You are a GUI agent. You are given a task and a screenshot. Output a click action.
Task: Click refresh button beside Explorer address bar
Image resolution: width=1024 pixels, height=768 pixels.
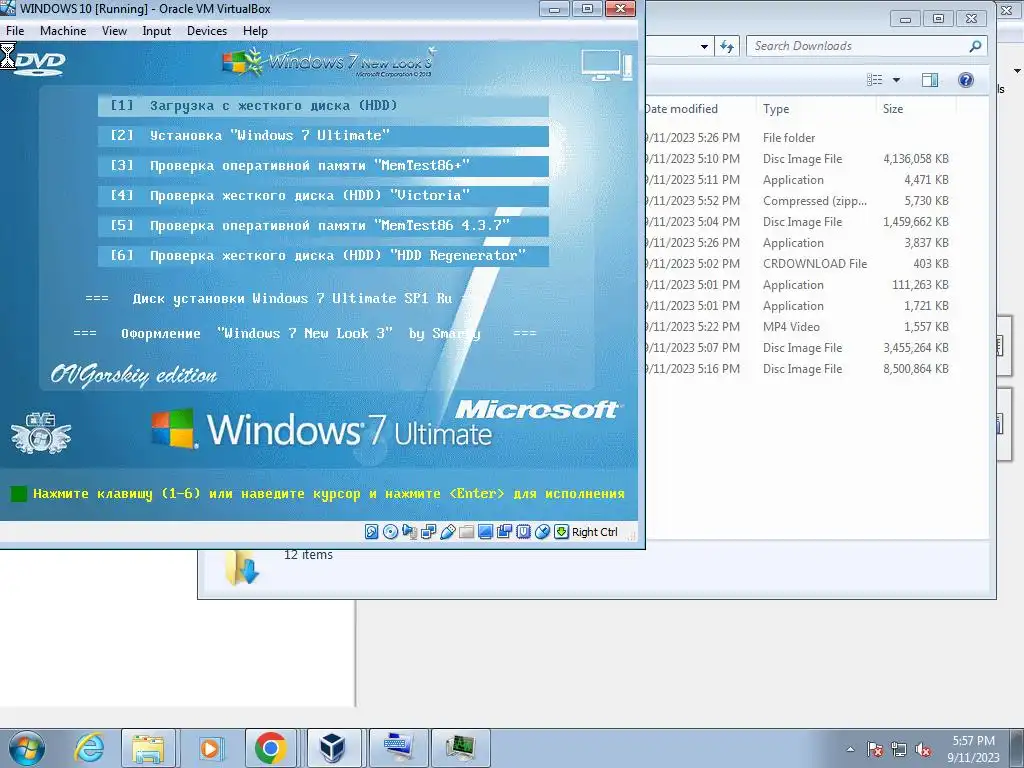727,46
